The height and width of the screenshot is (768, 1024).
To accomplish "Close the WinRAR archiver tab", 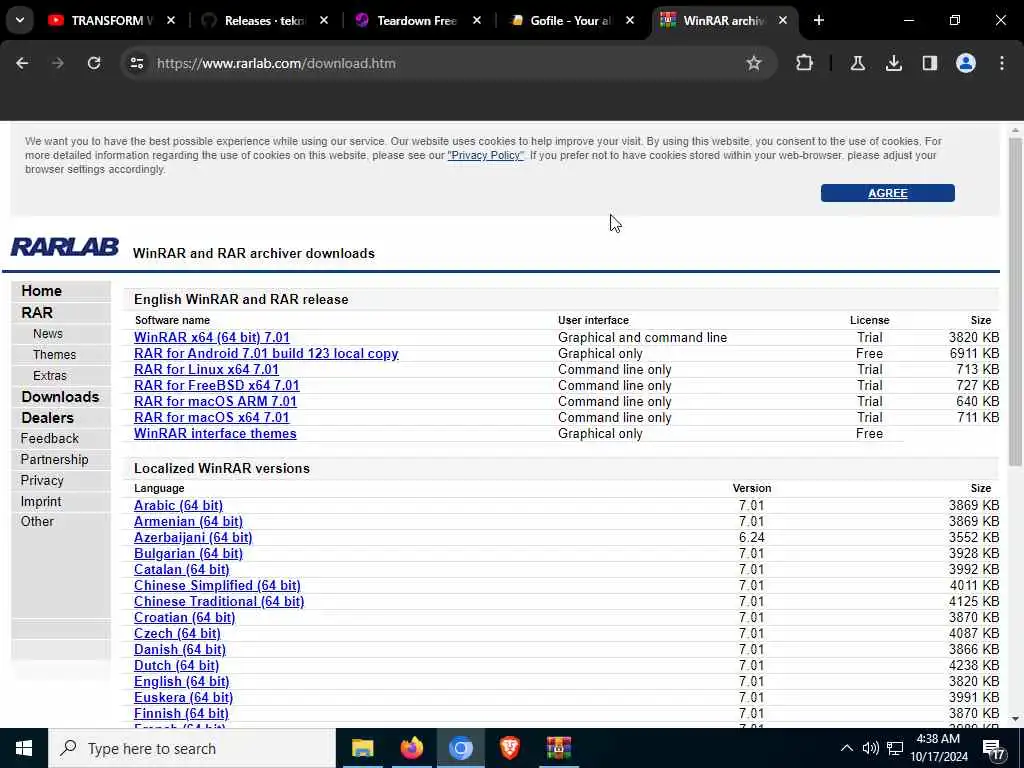I will coord(782,20).
